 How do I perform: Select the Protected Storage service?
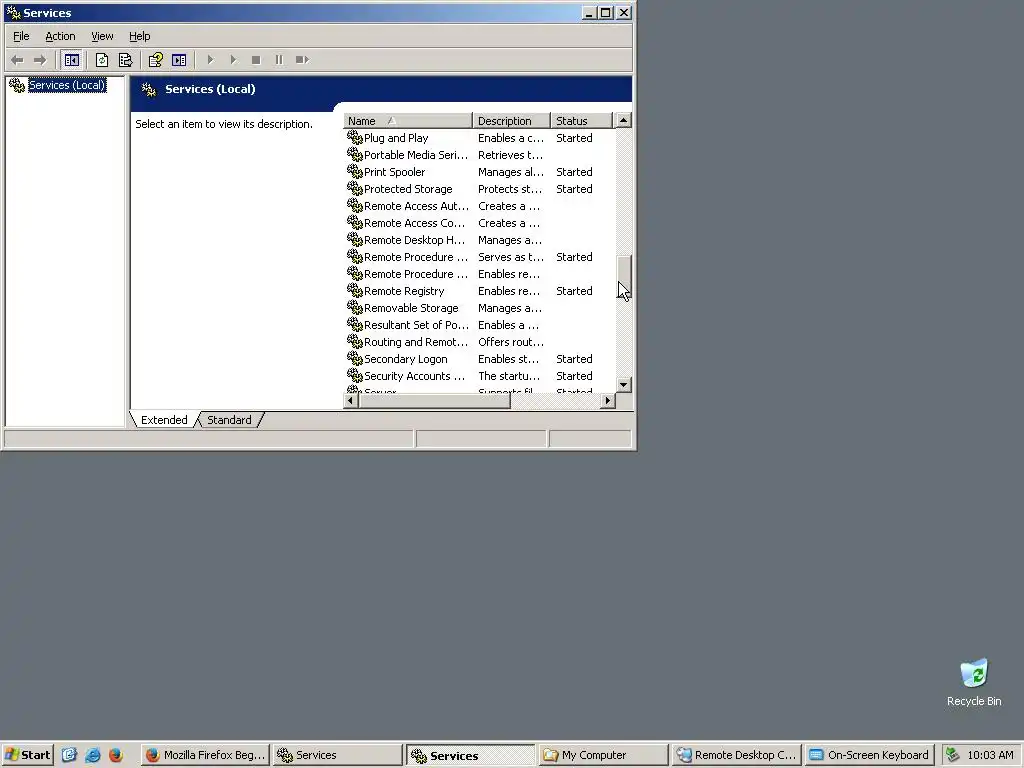pyautogui.click(x=408, y=189)
